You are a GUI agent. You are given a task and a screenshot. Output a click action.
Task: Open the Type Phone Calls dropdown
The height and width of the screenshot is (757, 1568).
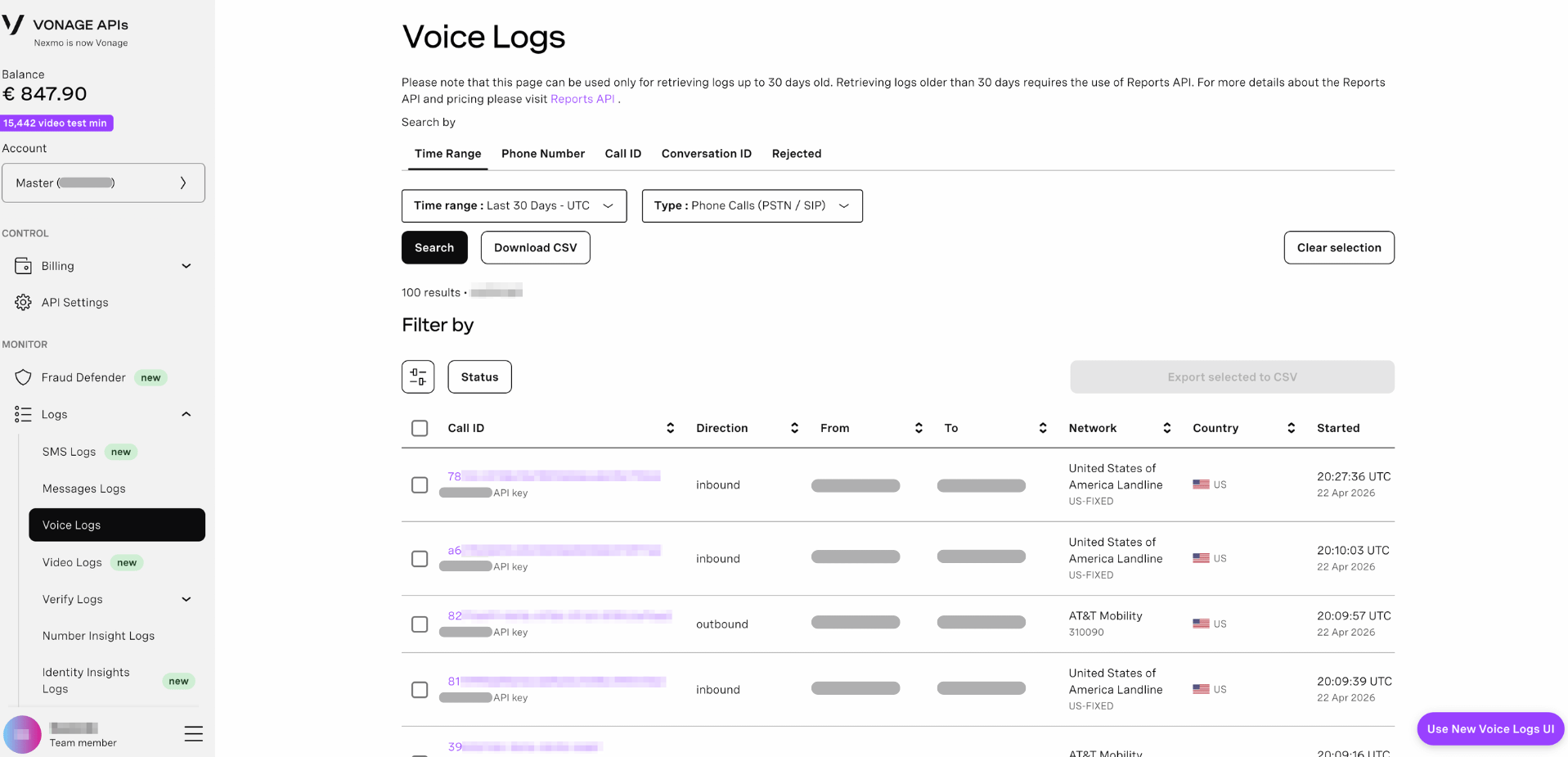tap(752, 206)
